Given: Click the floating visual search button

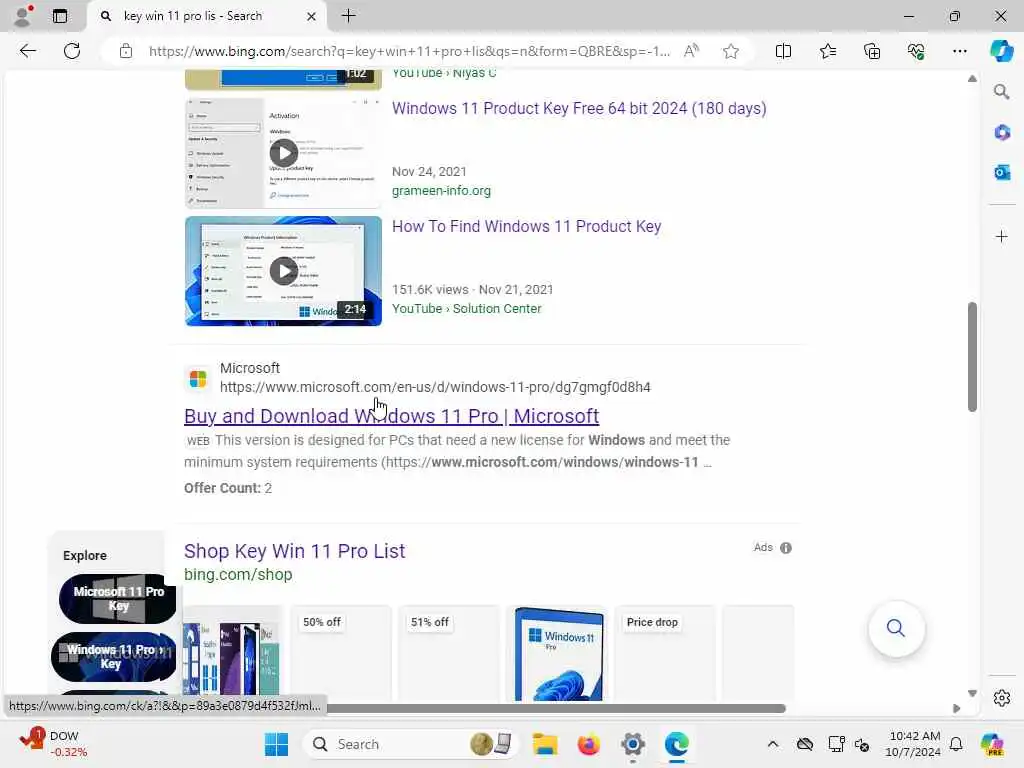Looking at the screenshot, I should click(x=896, y=628).
